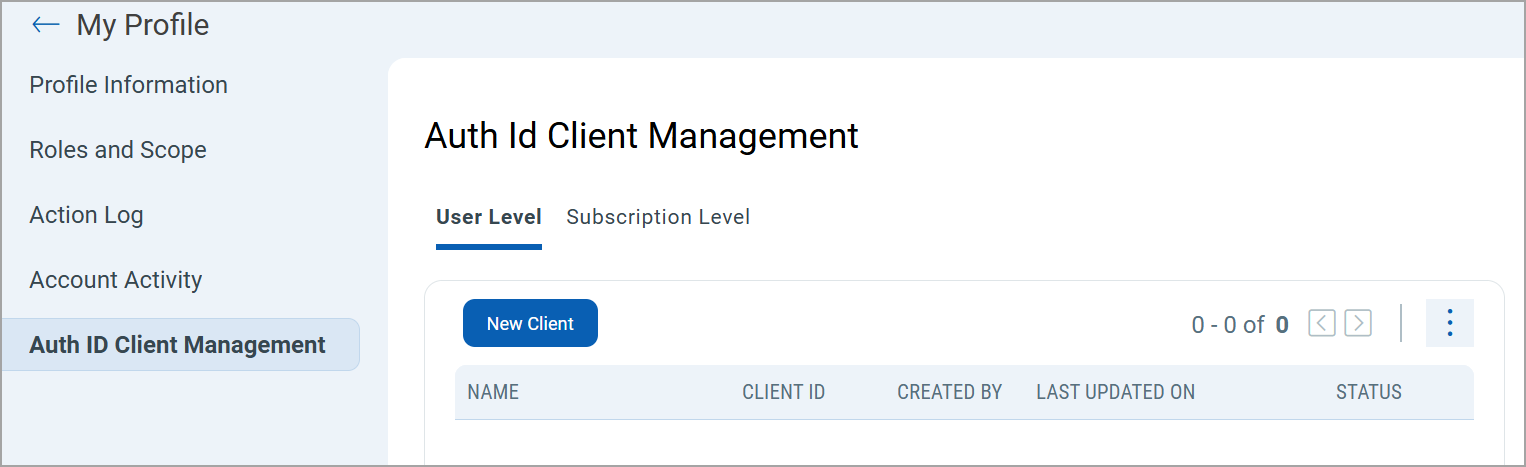Switch to the Subscription Level tab
1526x467 pixels.
pos(658,217)
